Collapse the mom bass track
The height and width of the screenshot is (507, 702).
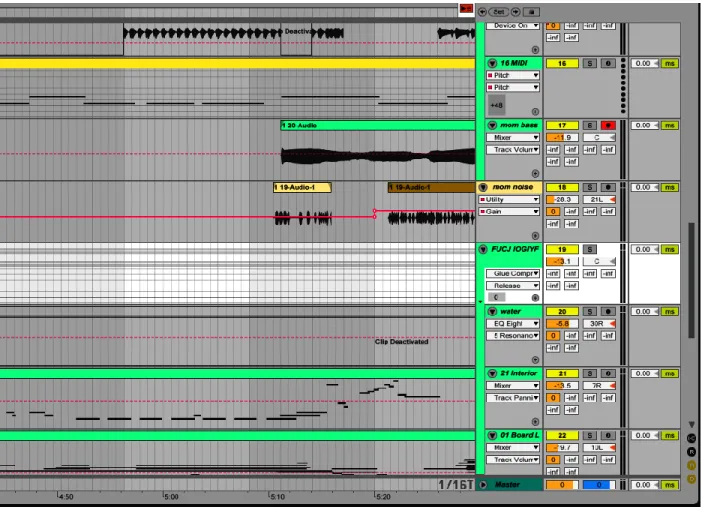pyautogui.click(x=492, y=125)
